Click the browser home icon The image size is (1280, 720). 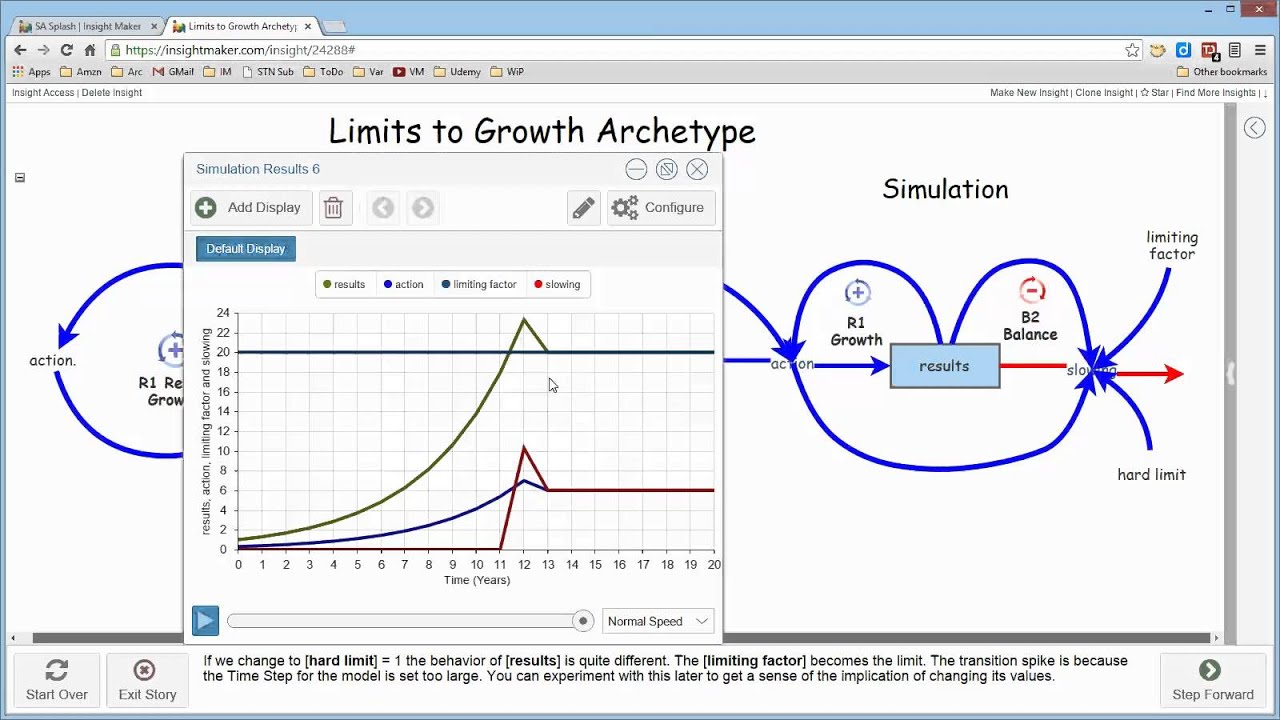pyautogui.click(x=90, y=50)
